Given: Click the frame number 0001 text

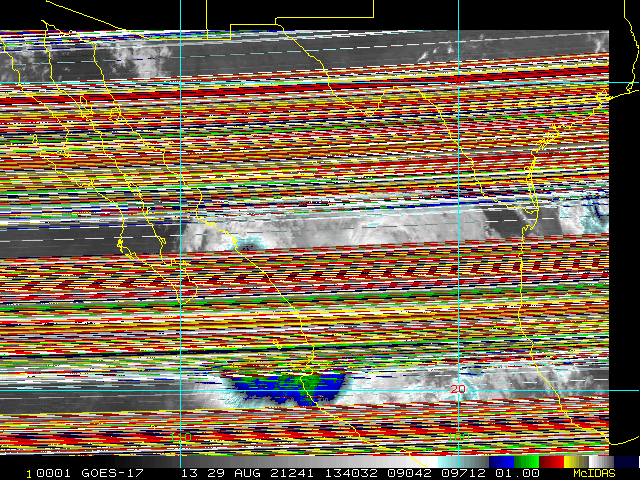Looking at the screenshot, I should point(53,473).
